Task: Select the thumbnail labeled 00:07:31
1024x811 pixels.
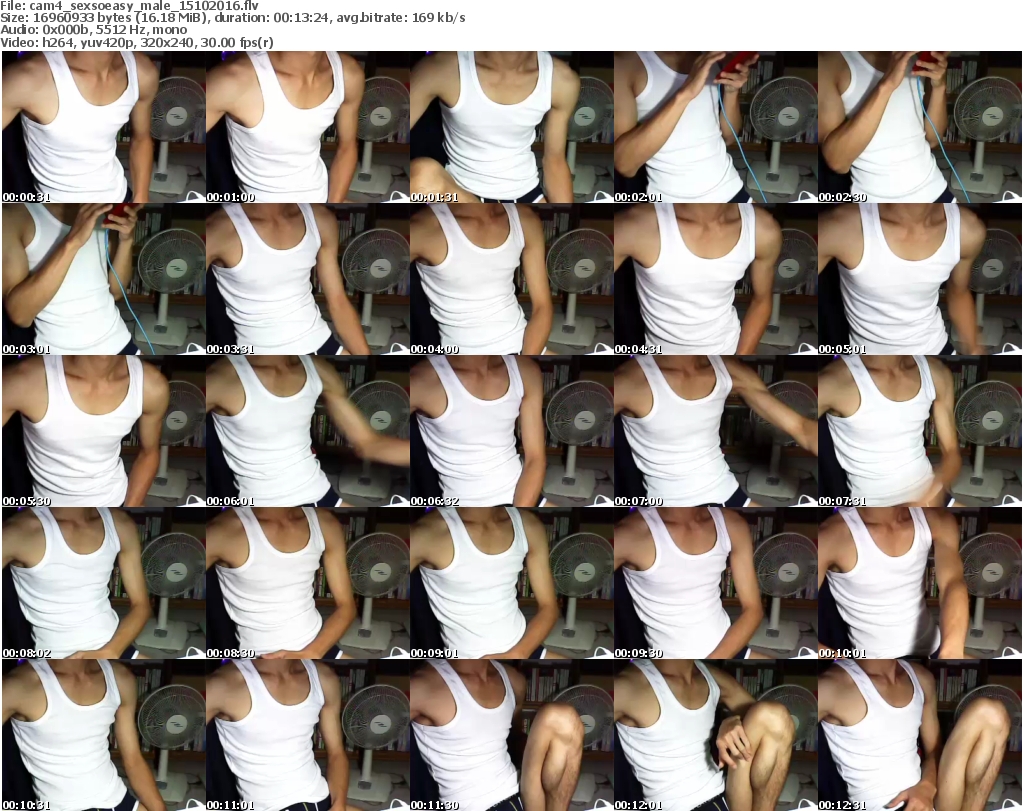Action: (920, 431)
